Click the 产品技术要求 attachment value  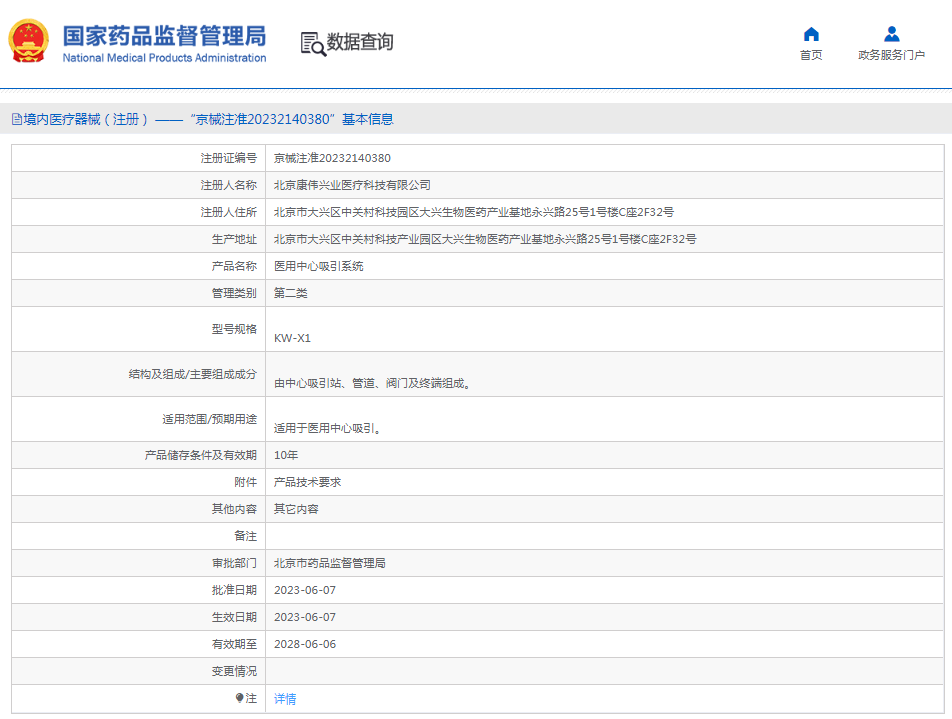[307, 482]
